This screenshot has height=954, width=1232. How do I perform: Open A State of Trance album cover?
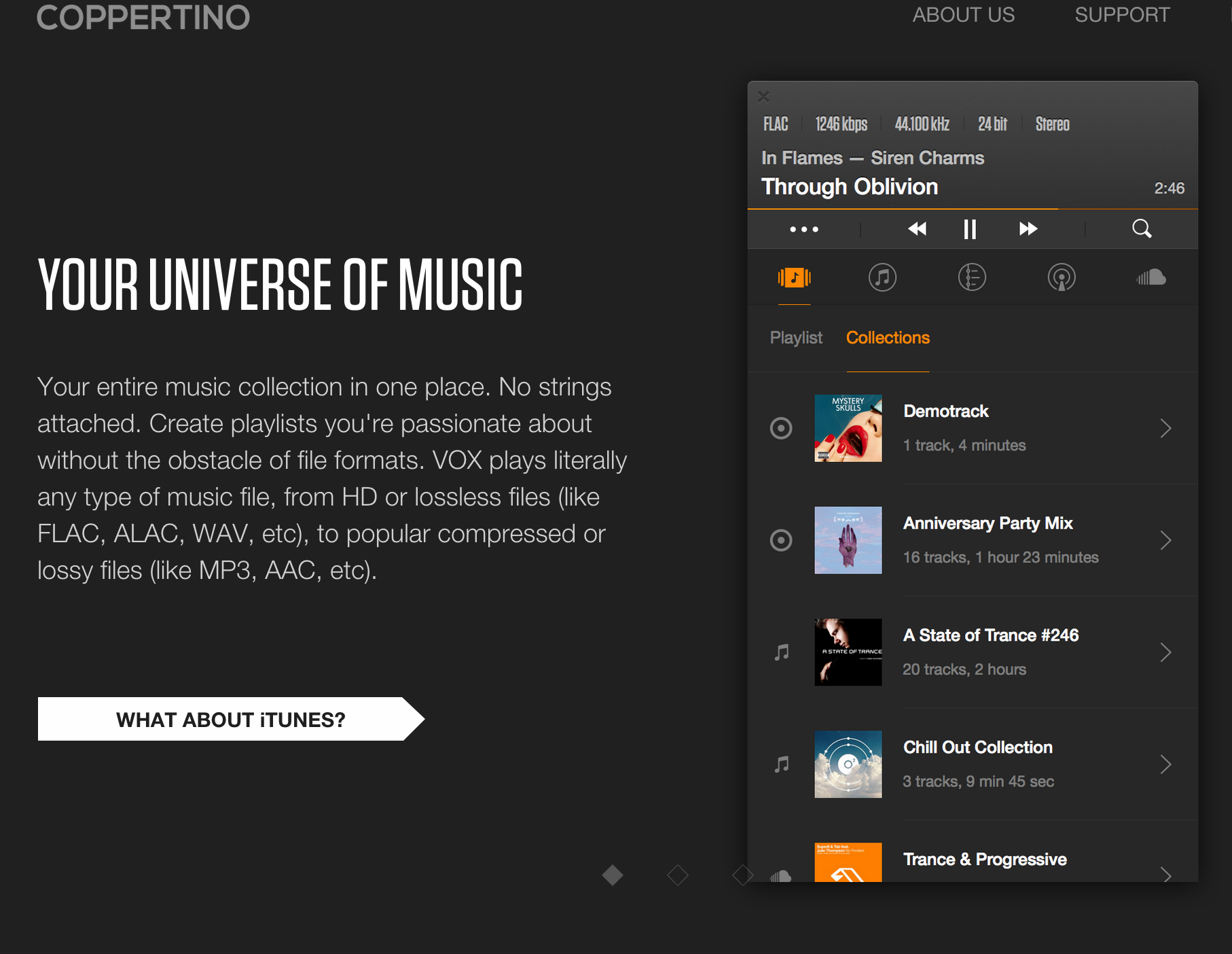(x=848, y=652)
